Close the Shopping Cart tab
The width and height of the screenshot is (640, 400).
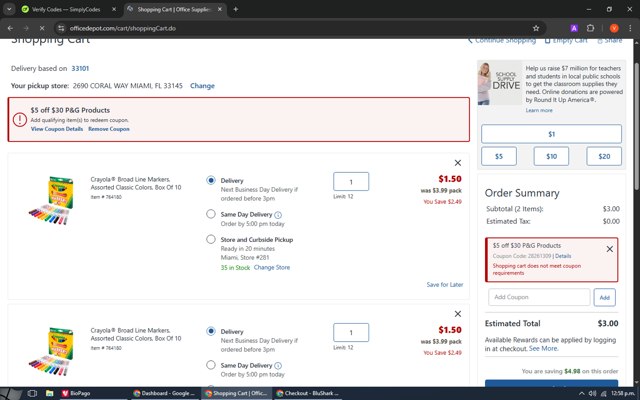[220, 9]
